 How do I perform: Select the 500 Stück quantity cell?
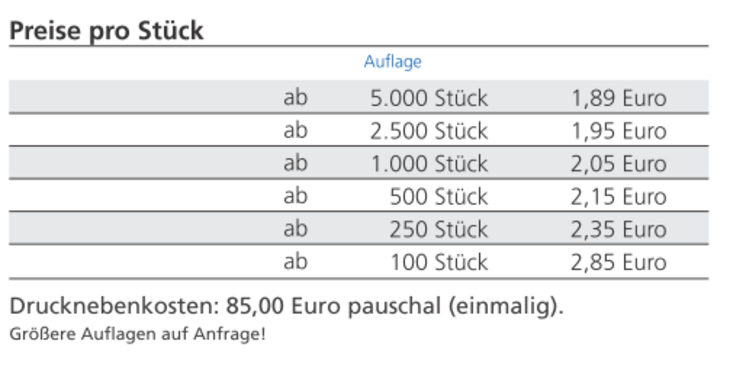pos(439,196)
